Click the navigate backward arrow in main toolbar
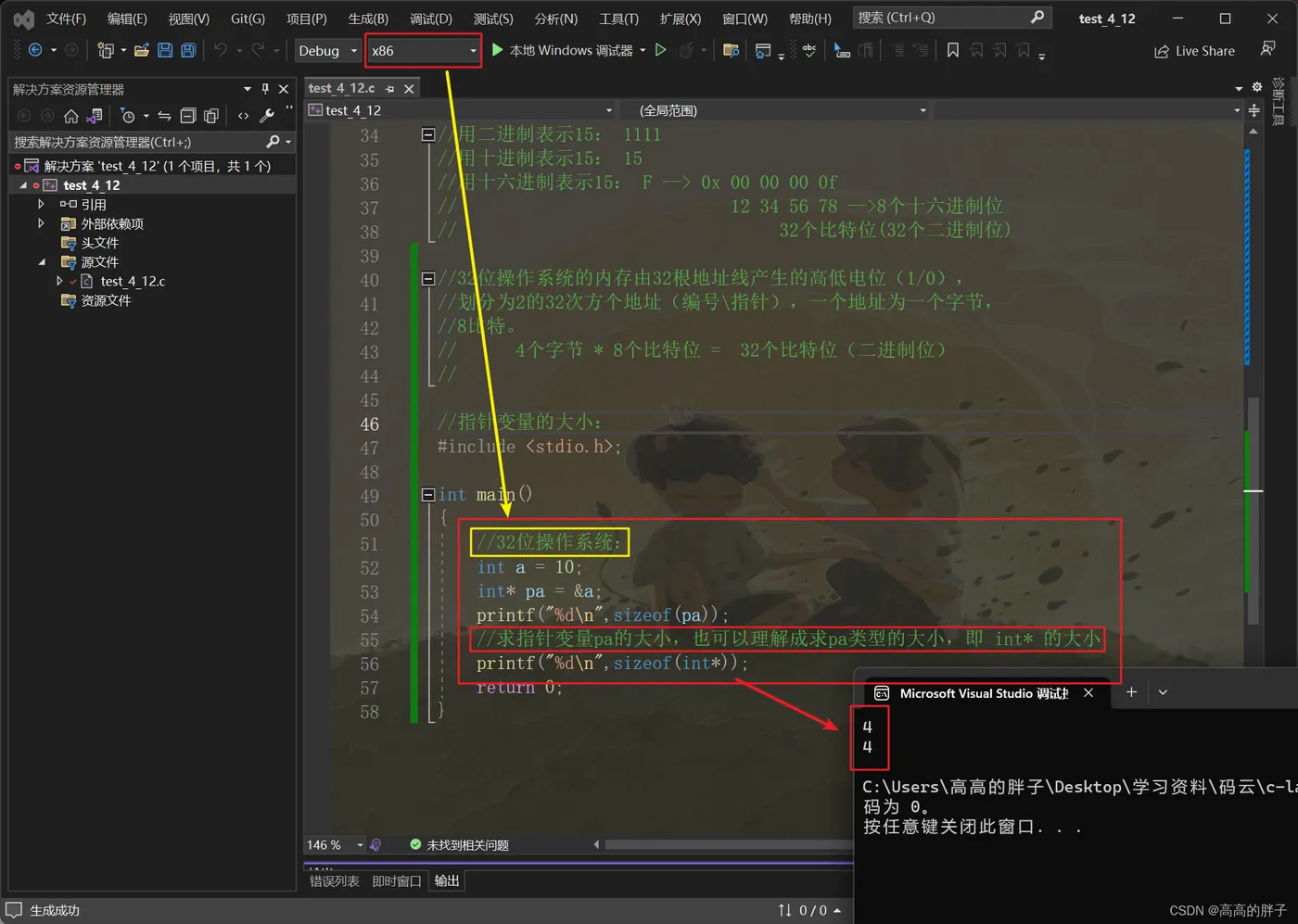The width and height of the screenshot is (1298, 924). click(x=35, y=50)
